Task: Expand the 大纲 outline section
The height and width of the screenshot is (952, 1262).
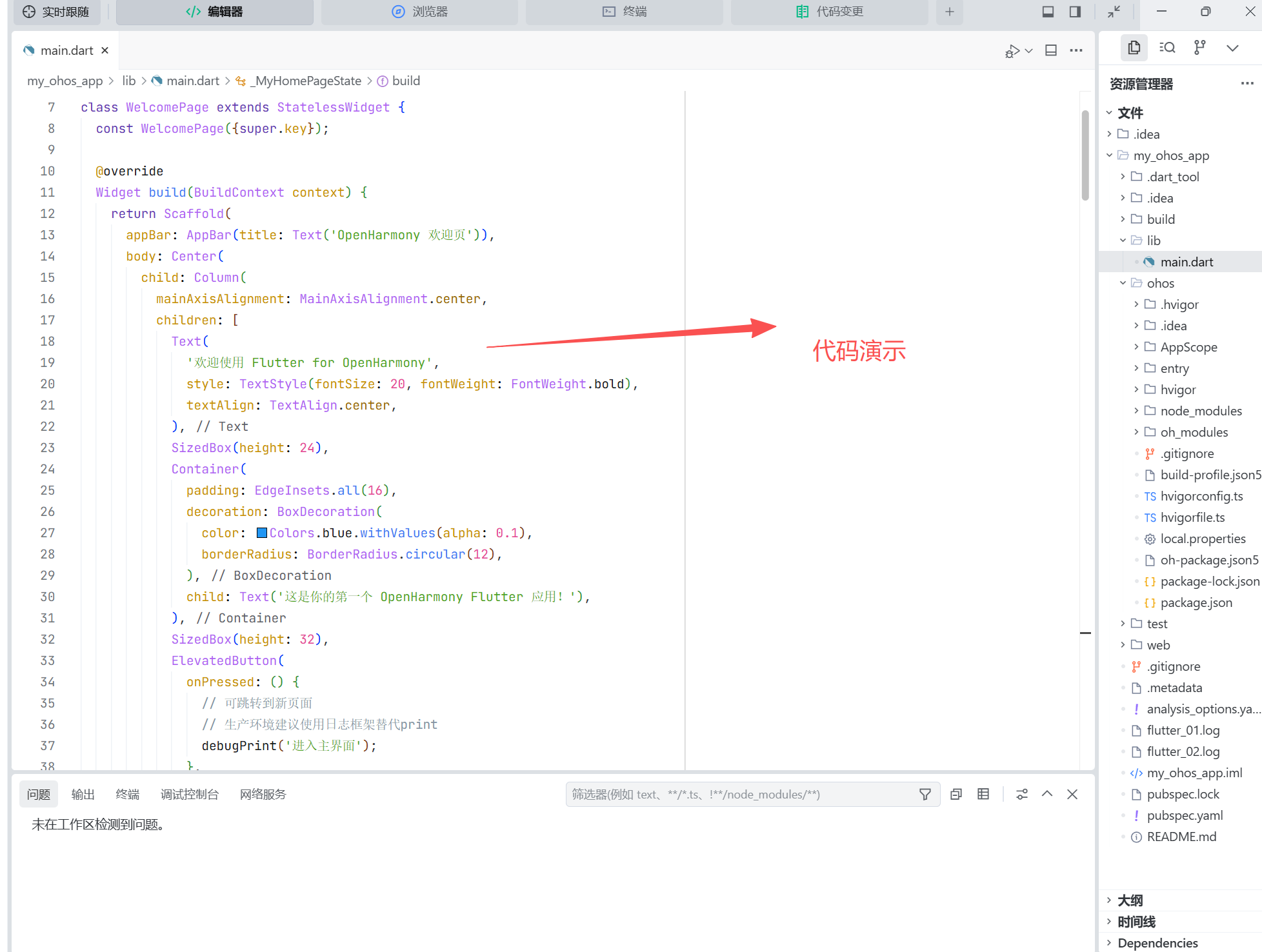Action: [1130, 900]
